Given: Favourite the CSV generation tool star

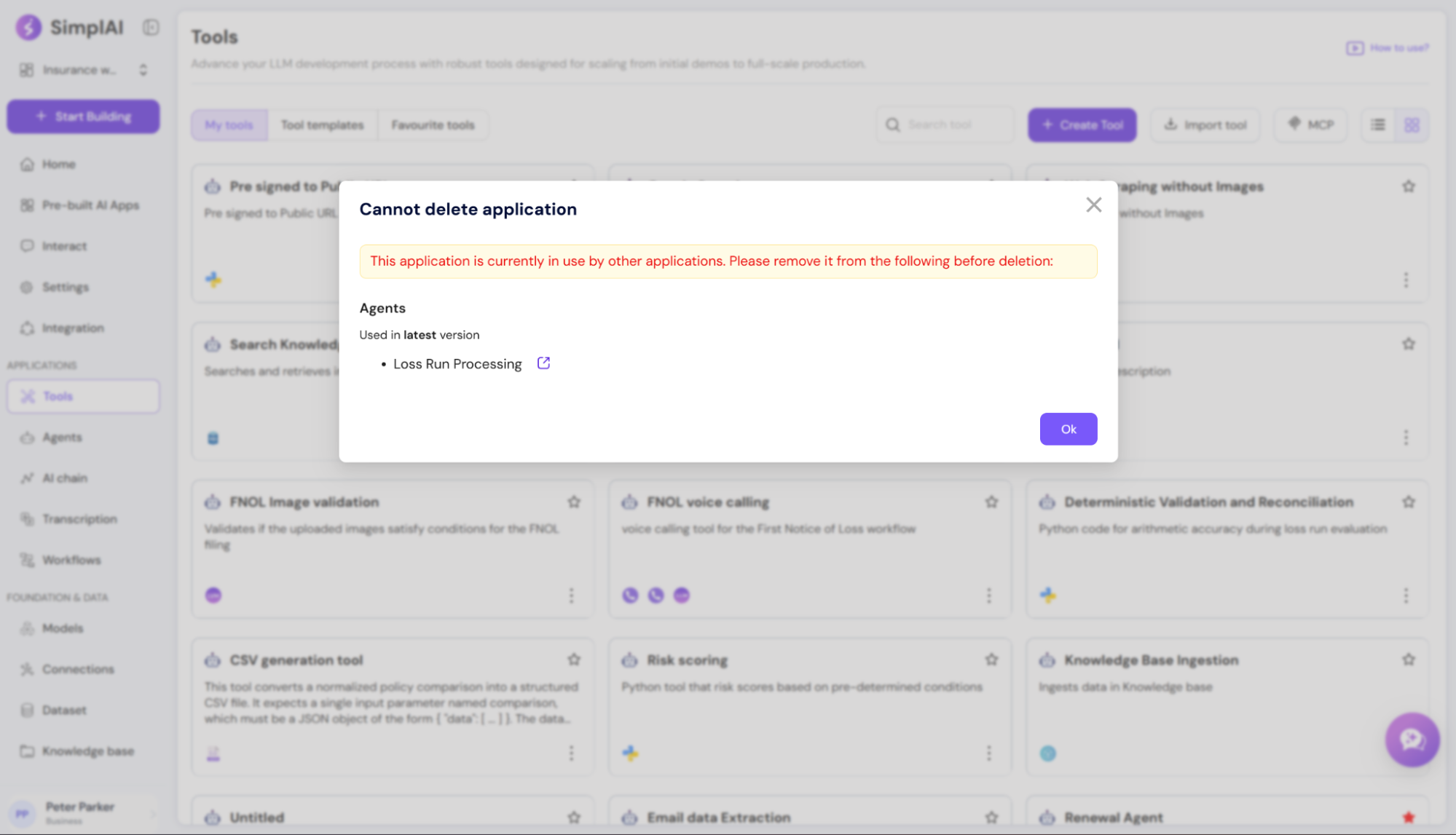Looking at the screenshot, I should [x=574, y=660].
